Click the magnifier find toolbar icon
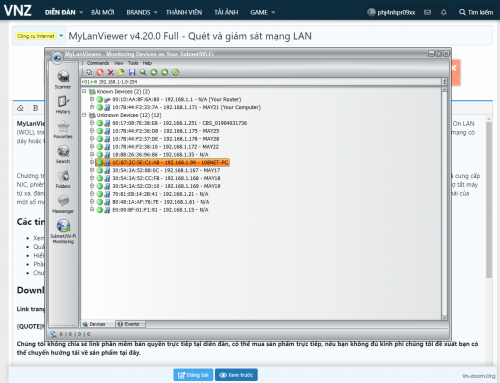The image size is (500, 383). (143, 72)
